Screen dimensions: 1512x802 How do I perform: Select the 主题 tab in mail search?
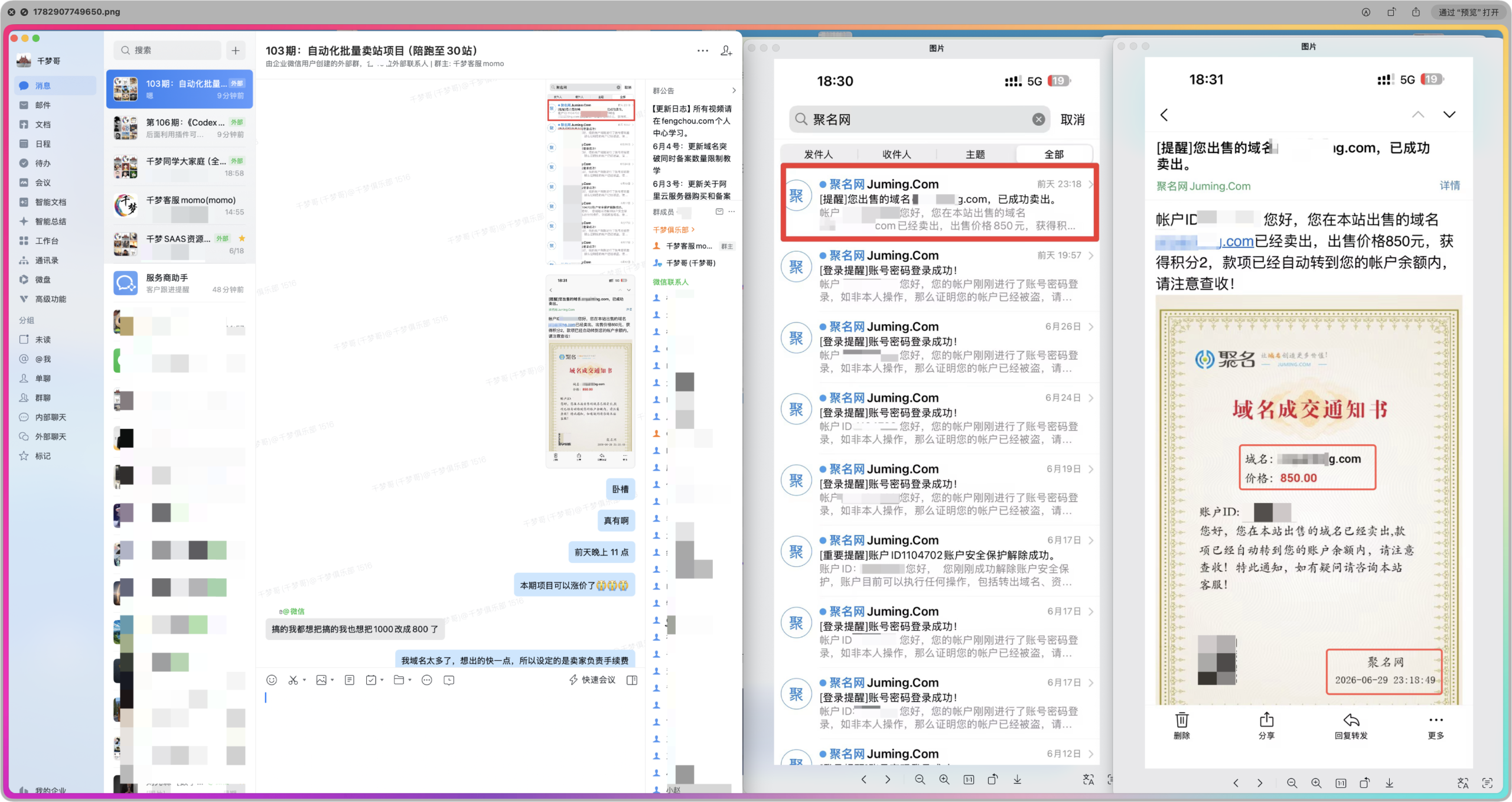(x=975, y=154)
